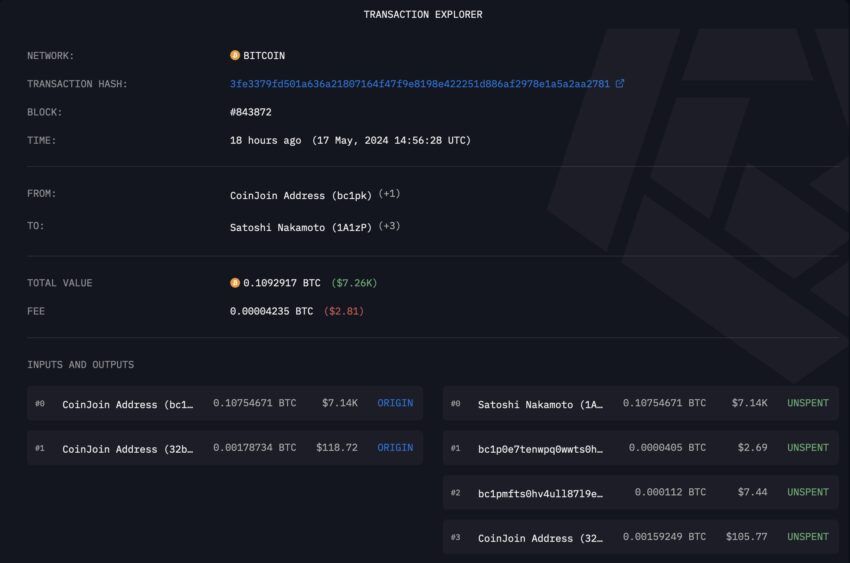Click the Bitcoin network icon
The image size is (850, 563).
(x=235, y=56)
